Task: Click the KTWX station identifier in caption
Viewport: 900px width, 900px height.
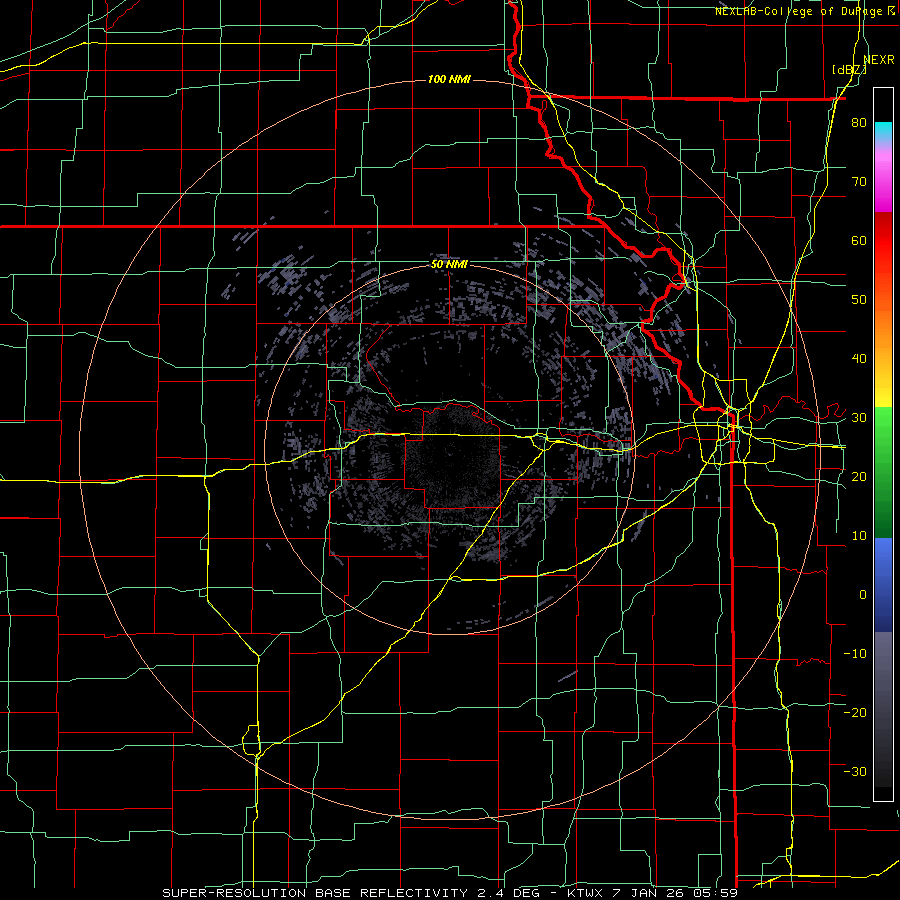Action: (x=585, y=893)
